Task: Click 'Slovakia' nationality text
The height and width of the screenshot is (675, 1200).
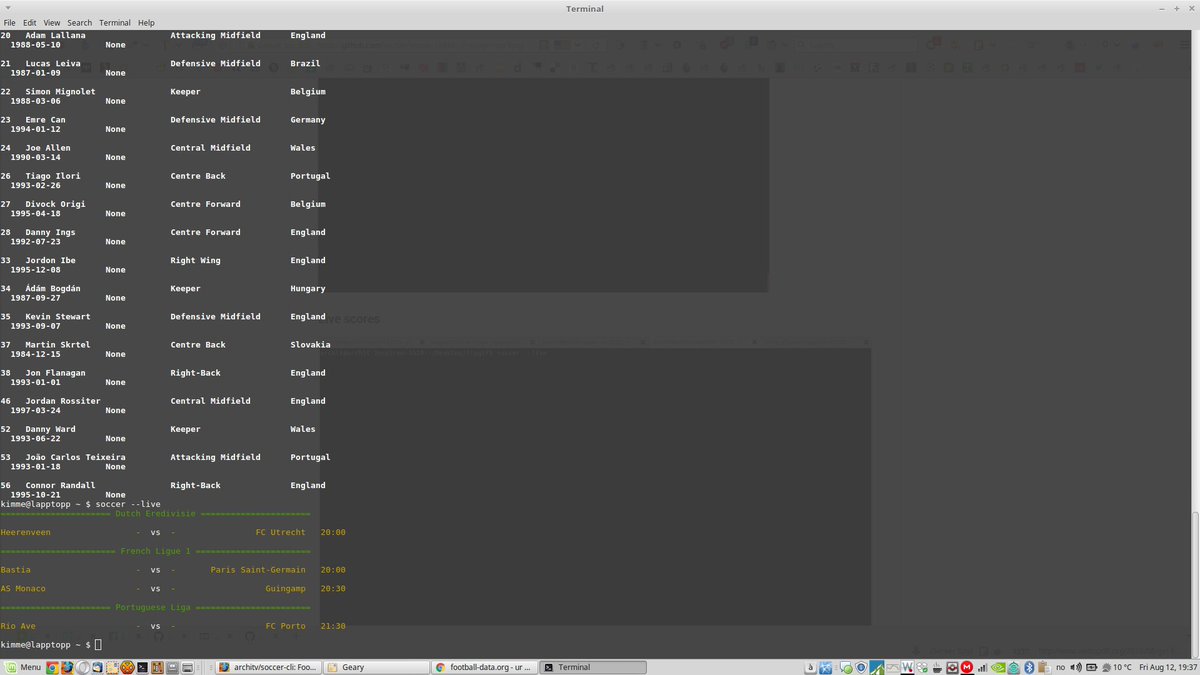Action: [311, 345]
